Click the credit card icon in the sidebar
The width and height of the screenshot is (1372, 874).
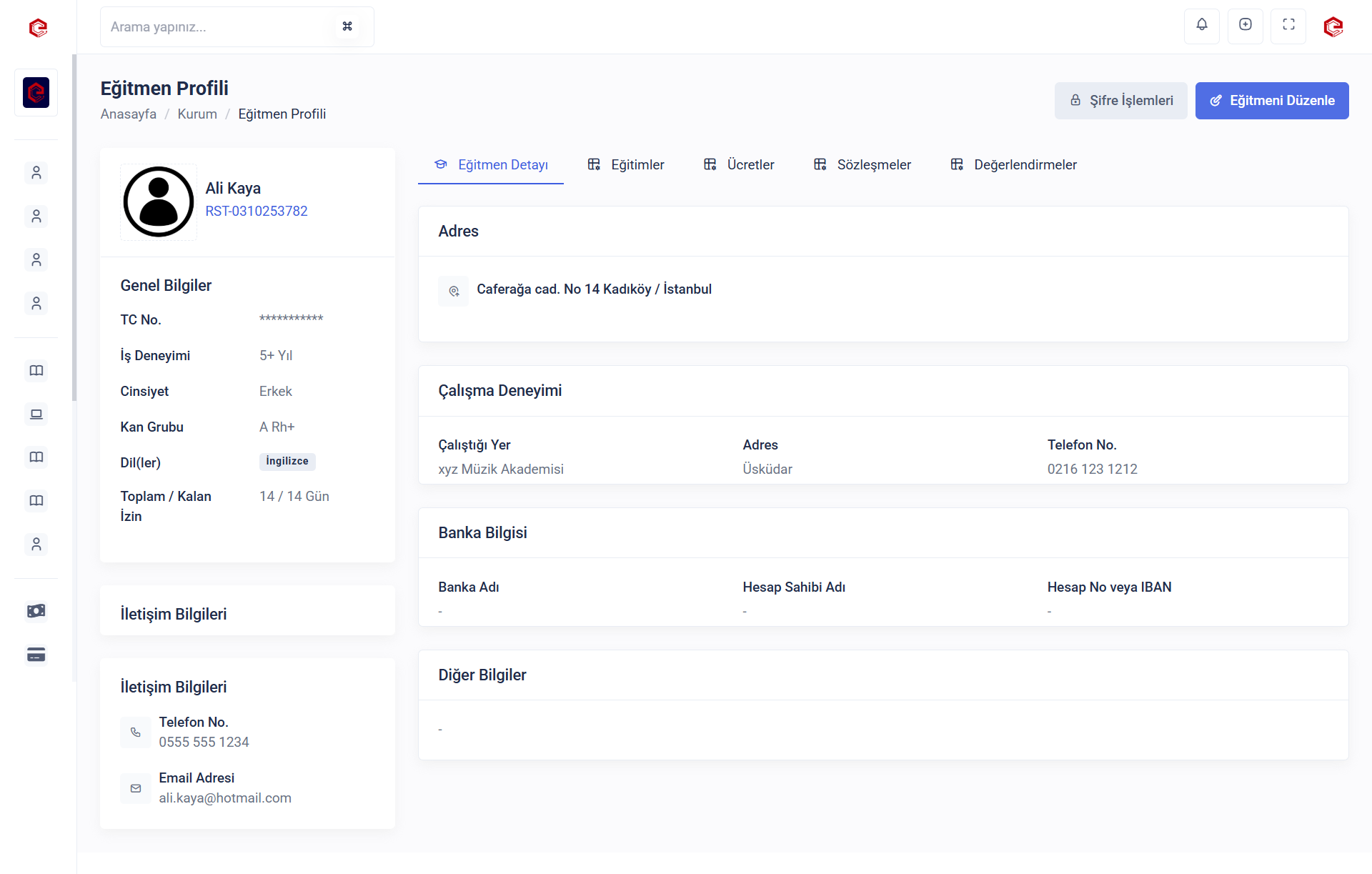[x=36, y=655]
